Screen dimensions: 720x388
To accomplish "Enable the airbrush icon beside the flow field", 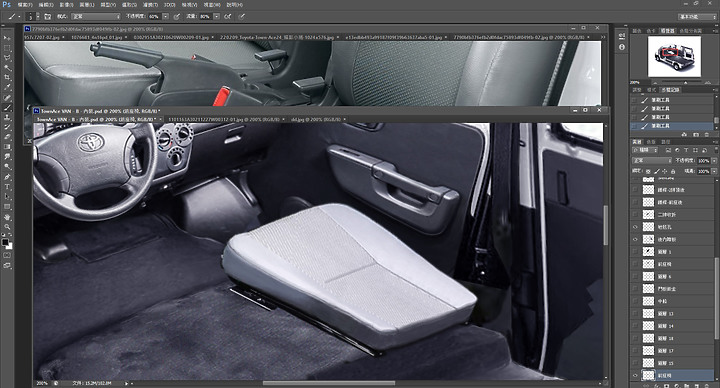I will click(x=228, y=17).
